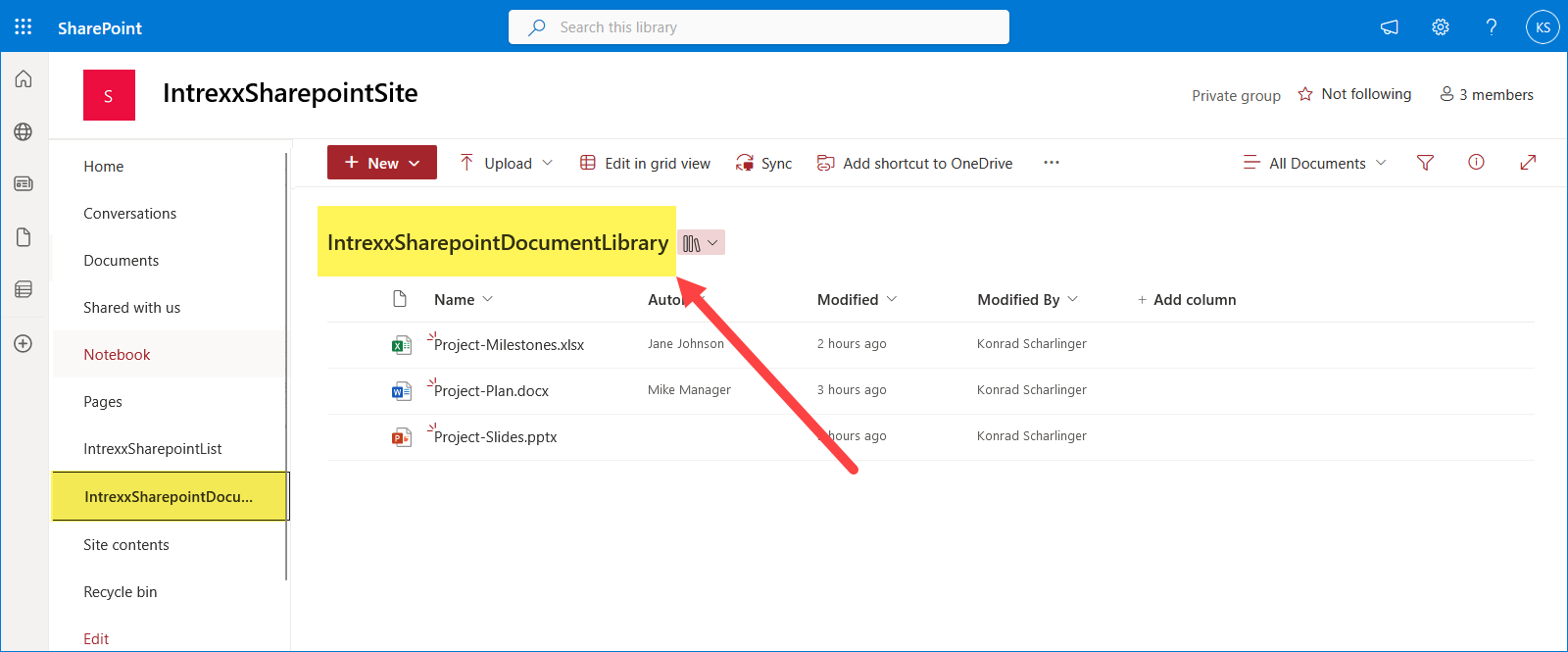The height and width of the screenshot is (652, 1568).
Task: Open the Project-Milestones.xlsx file
Action: tap(509, 345)
